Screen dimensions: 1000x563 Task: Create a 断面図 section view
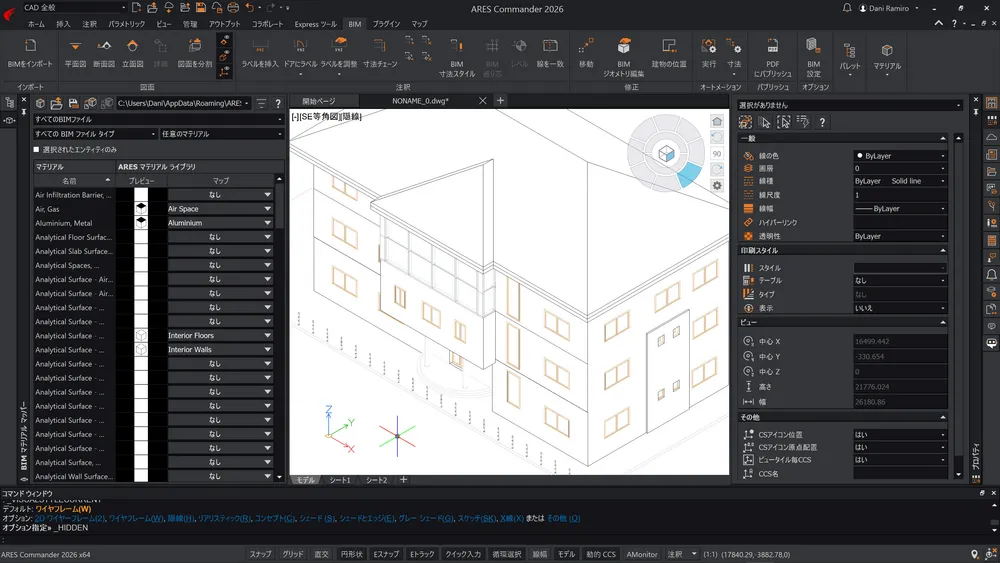103,52
